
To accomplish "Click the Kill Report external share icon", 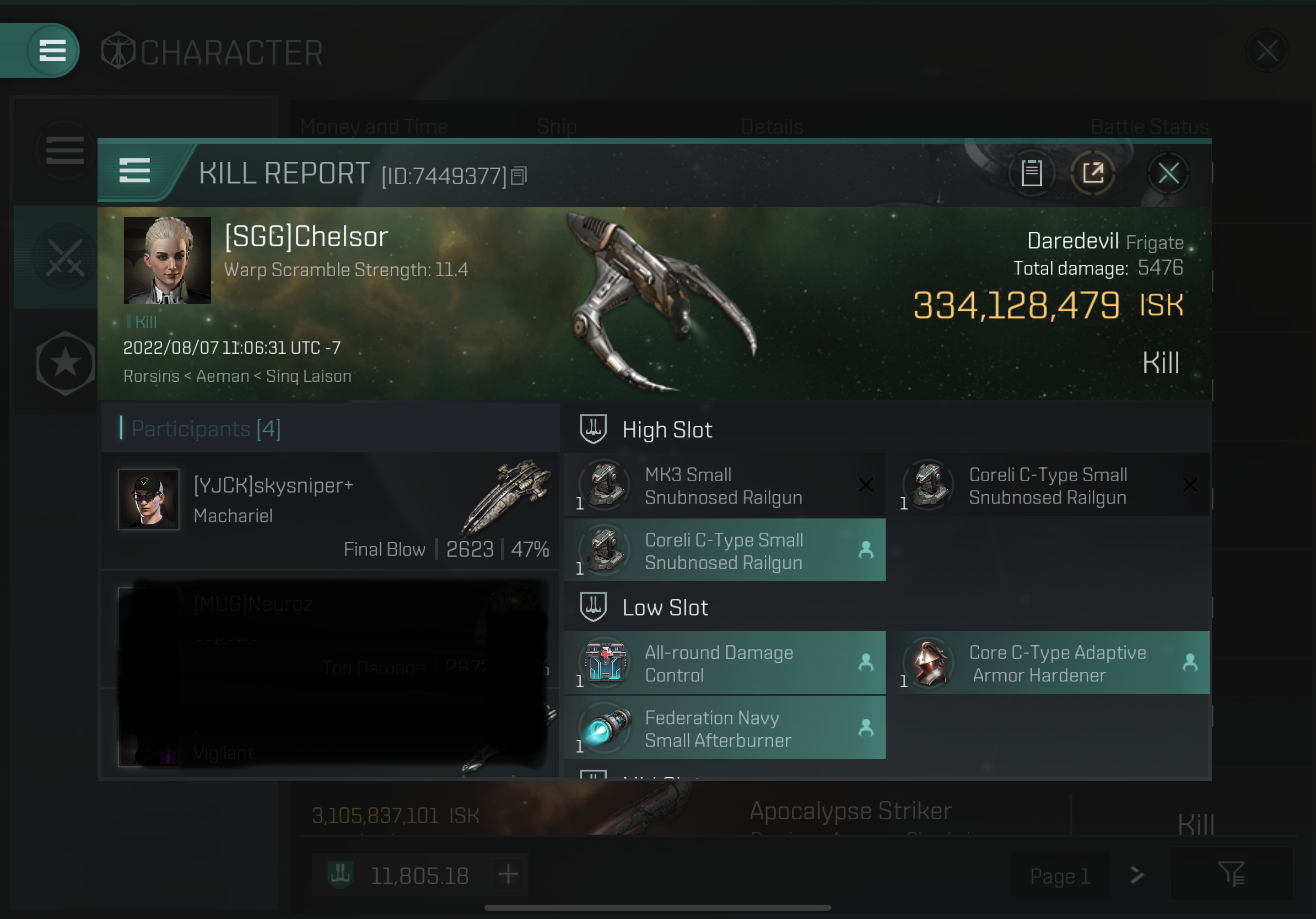I will (1093, 173).
